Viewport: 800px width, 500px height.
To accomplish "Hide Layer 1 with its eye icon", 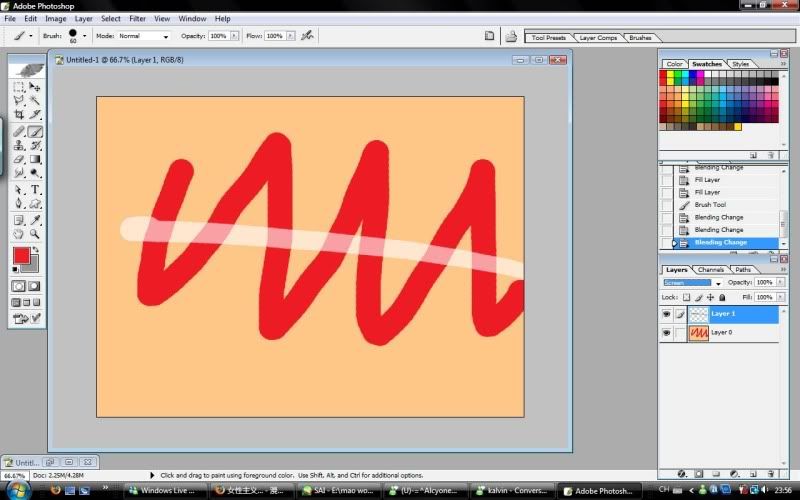I will (x=666, y=314).
